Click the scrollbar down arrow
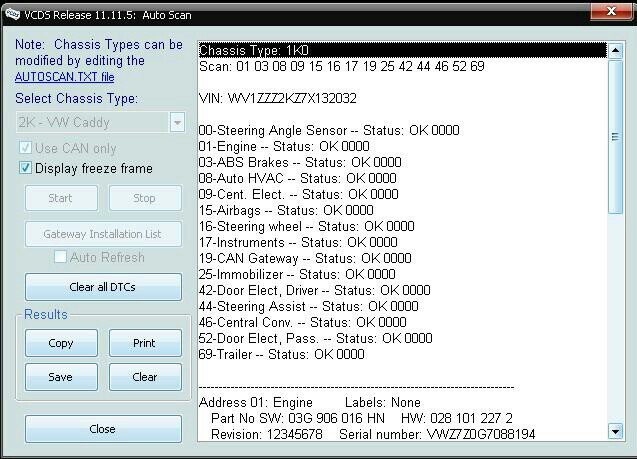The image size is (637, 459). 615,431
